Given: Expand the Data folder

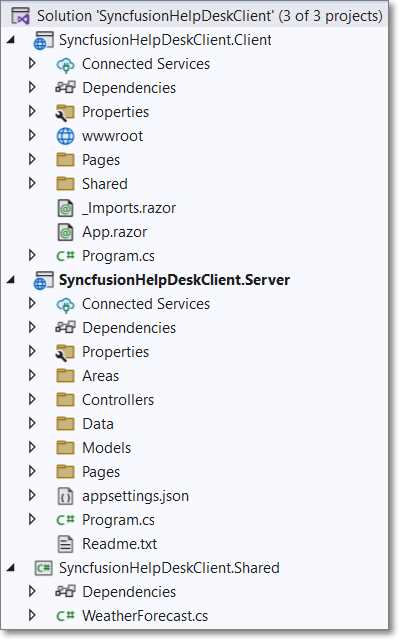Looking at the screenshot, I should [32, 423].
